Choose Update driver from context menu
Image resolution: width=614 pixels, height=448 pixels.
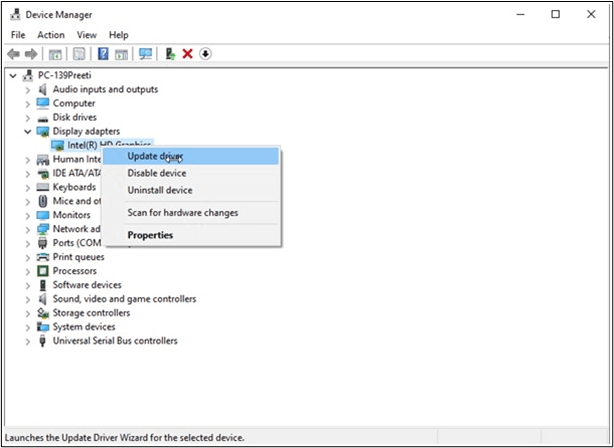(x=192, y=156)
